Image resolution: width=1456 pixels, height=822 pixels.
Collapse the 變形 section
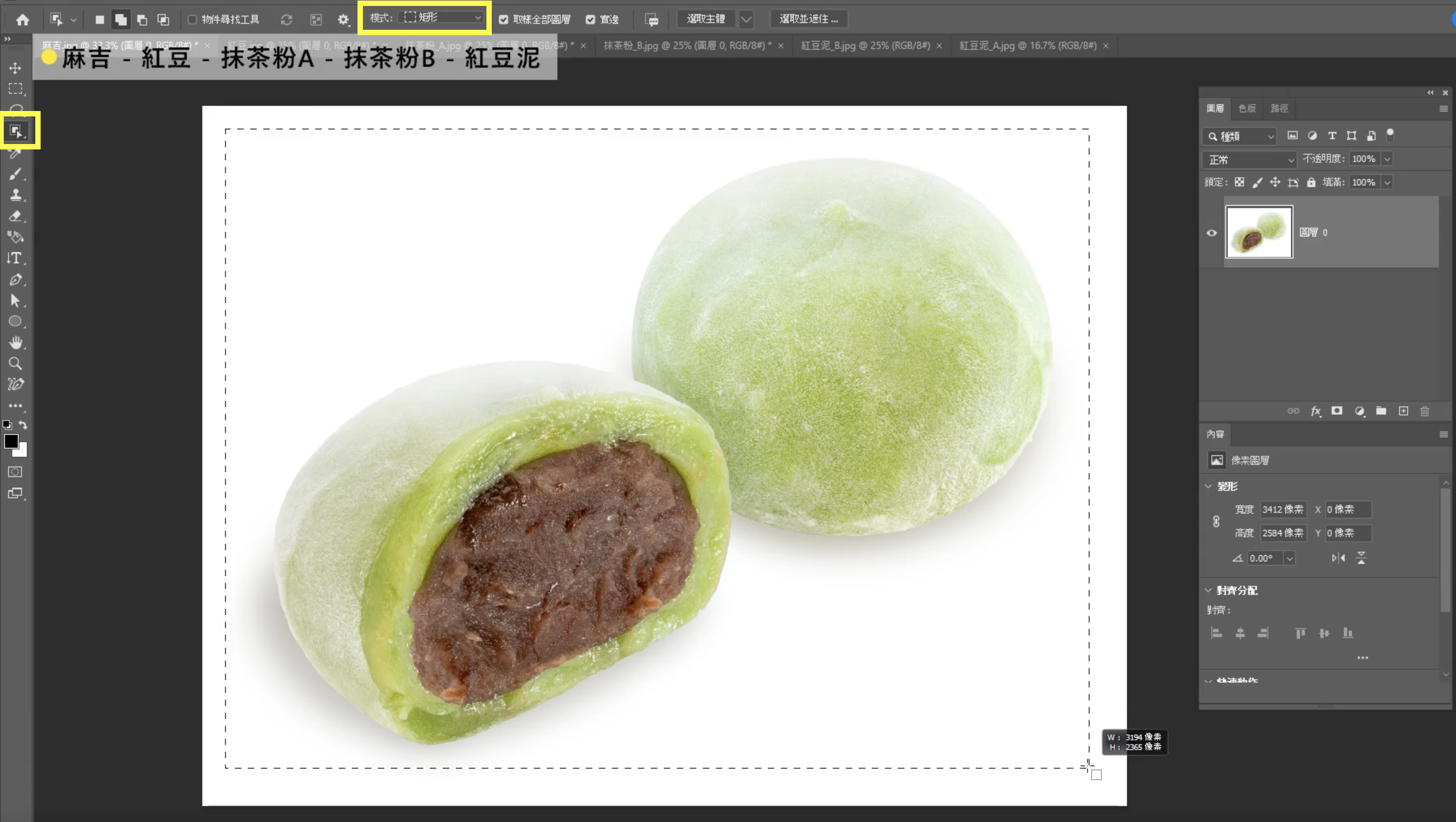(1208, 486)
